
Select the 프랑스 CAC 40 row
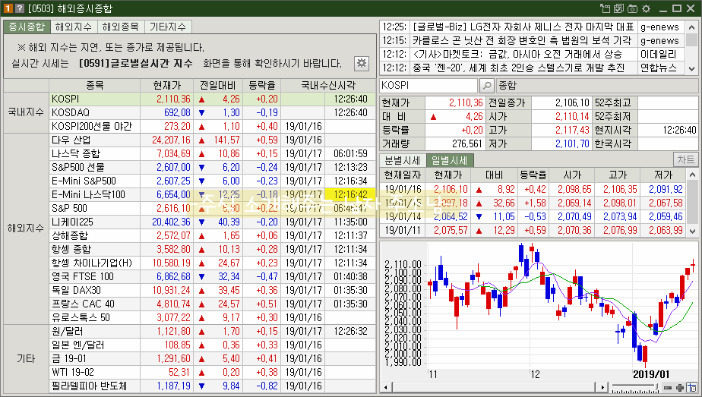[213, 303]
